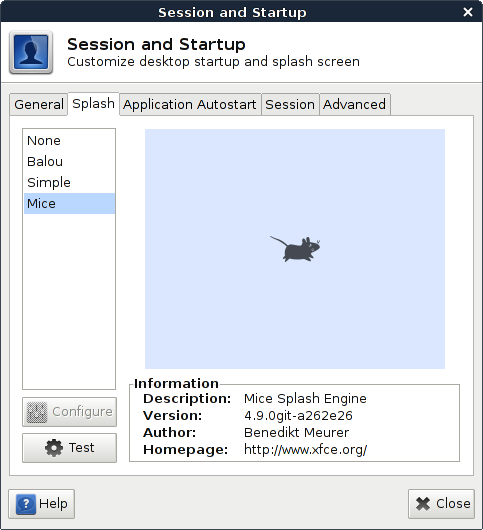This screenshot has width=483, height=530.
Task: Click the blue question mark Help icon
Action: click(26, 504)
